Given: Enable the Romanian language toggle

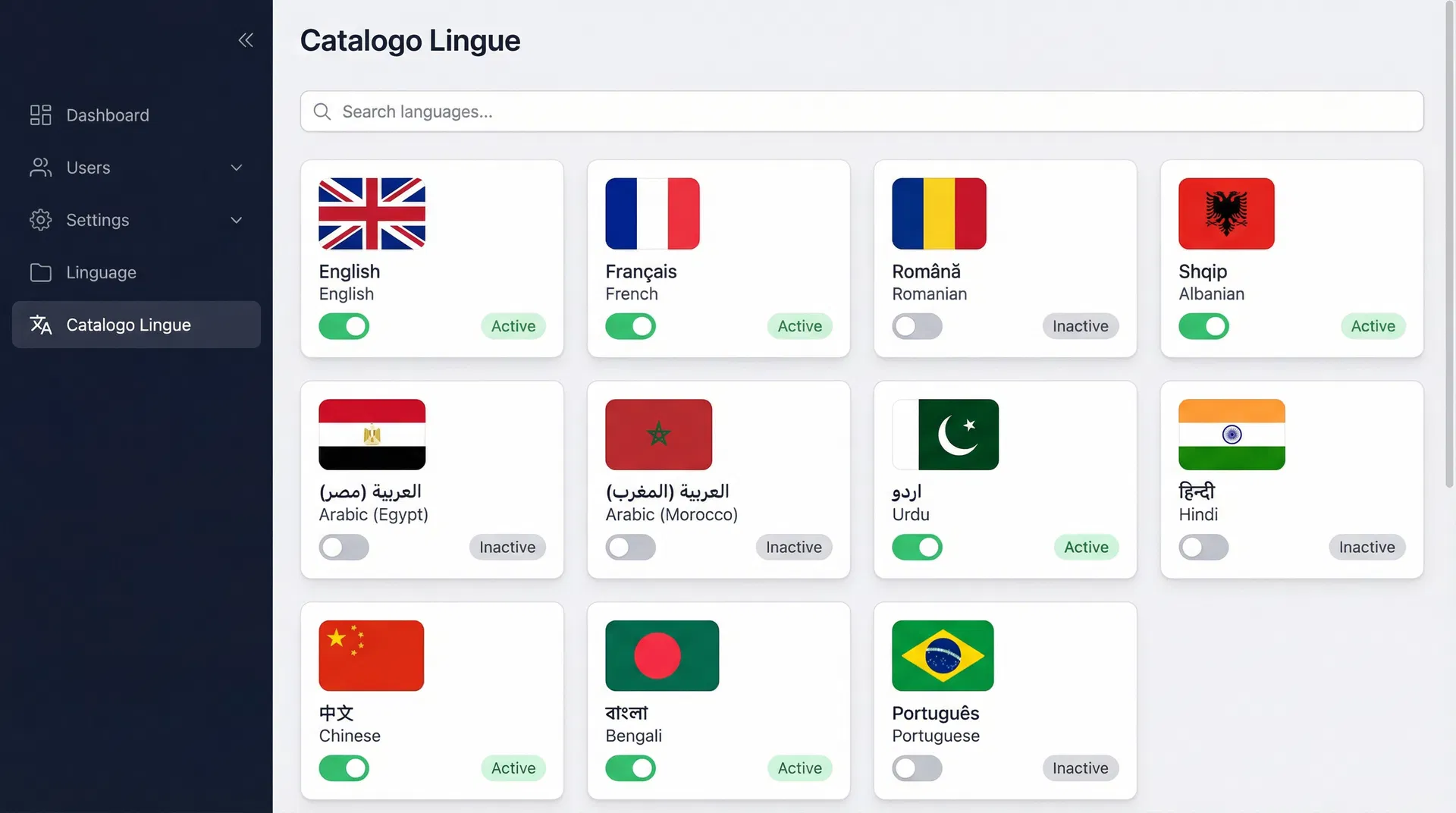Looking at the screenshot, I should pyautogui.click(x=917, y=326).
